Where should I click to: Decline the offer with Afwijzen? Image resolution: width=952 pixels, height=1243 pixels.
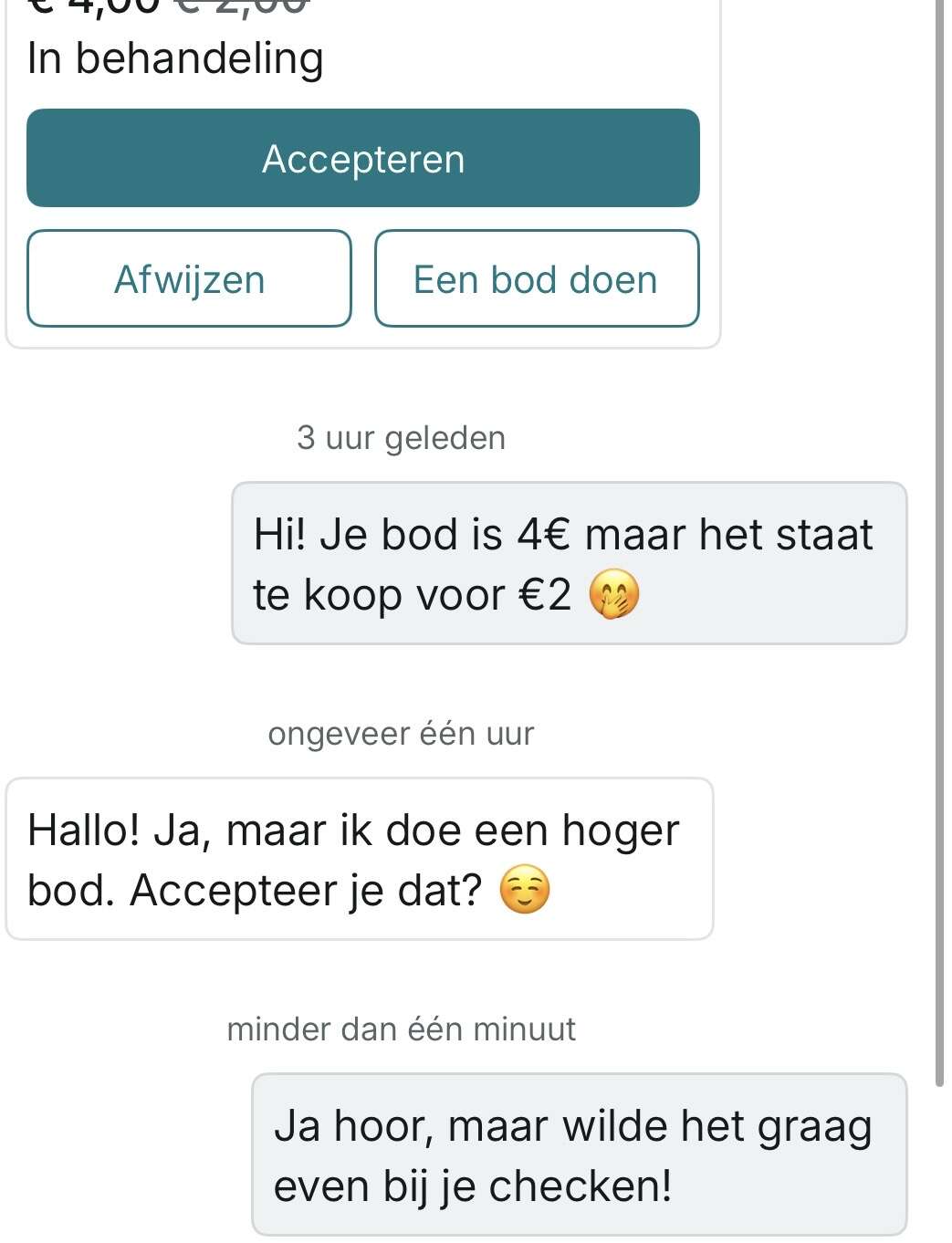pyautogui.click(x=189, y=279)
